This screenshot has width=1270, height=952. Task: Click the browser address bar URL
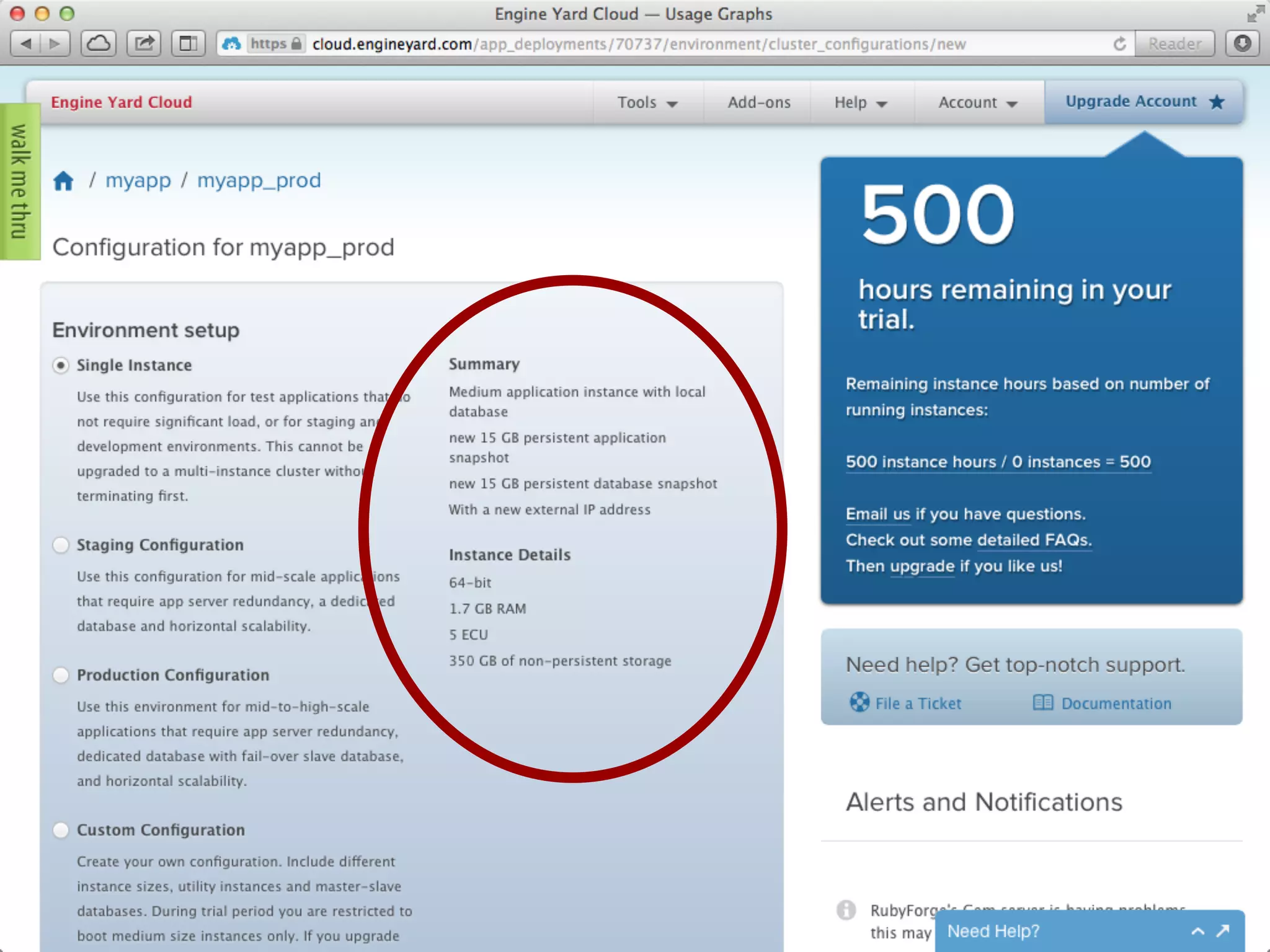click(639, 44)
